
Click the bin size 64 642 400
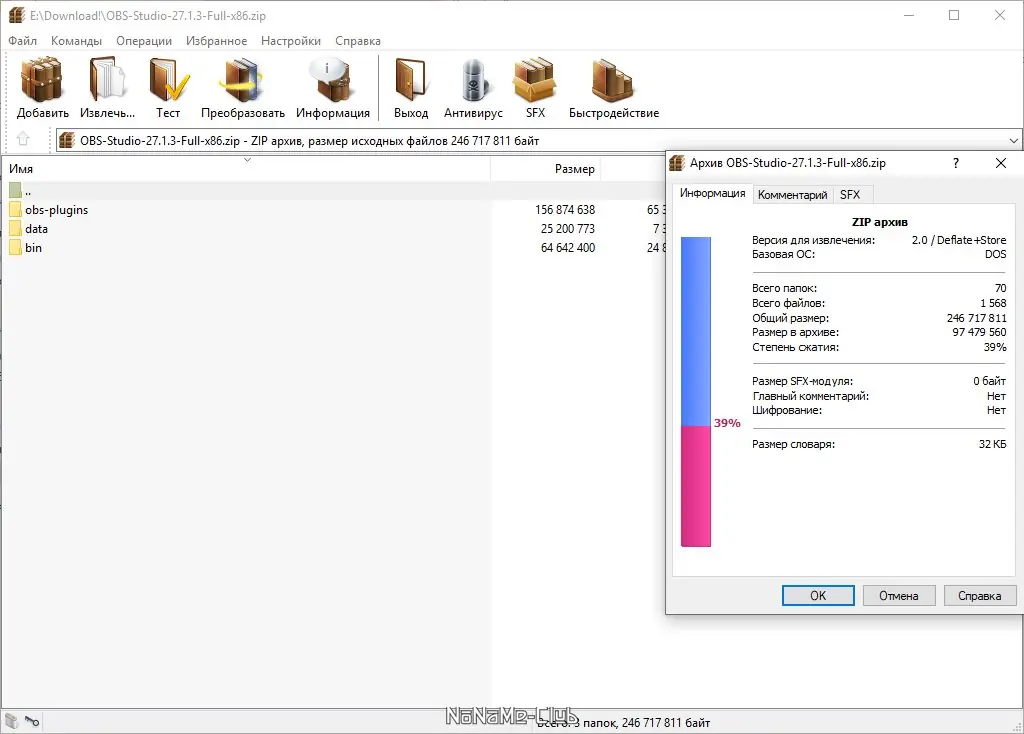(x=568, y=247)
